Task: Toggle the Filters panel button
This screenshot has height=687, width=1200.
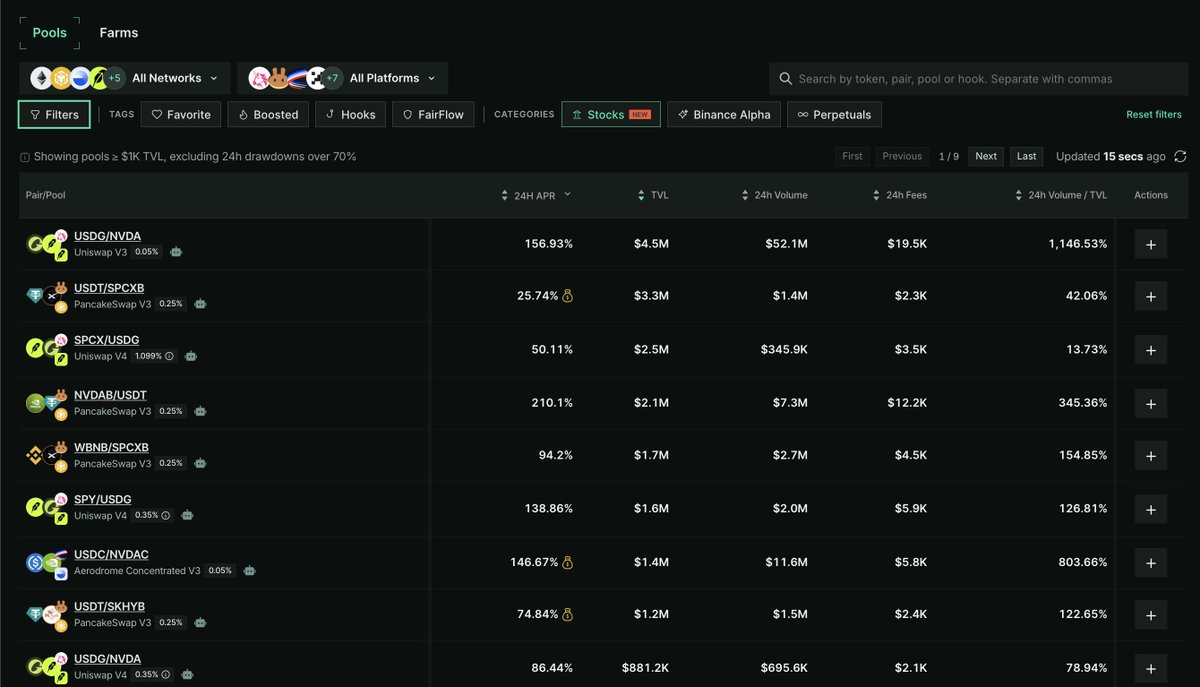Action: [x=54, y=115]
